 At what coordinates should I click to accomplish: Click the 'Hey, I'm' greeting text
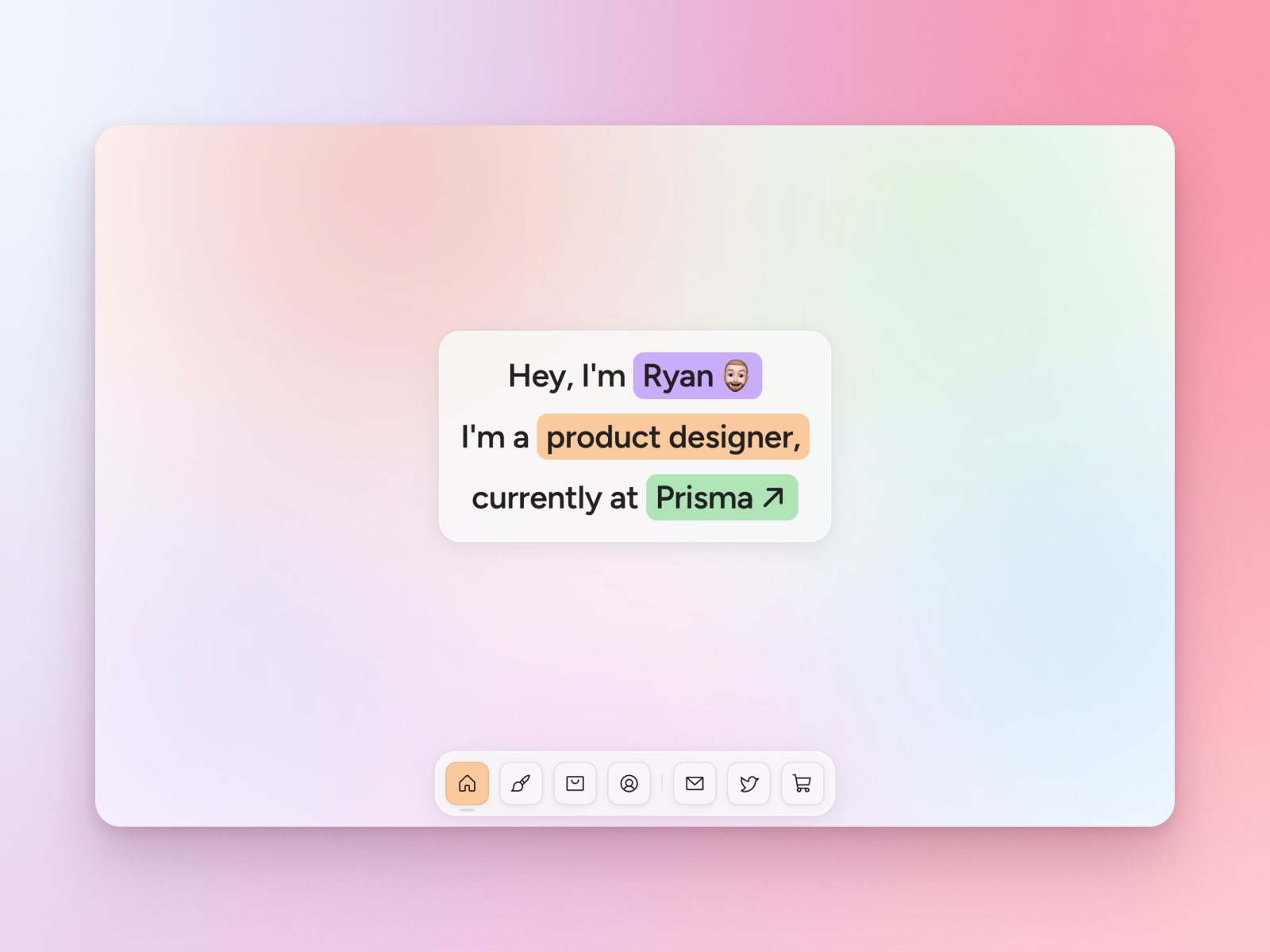click(x=567, y=376)
